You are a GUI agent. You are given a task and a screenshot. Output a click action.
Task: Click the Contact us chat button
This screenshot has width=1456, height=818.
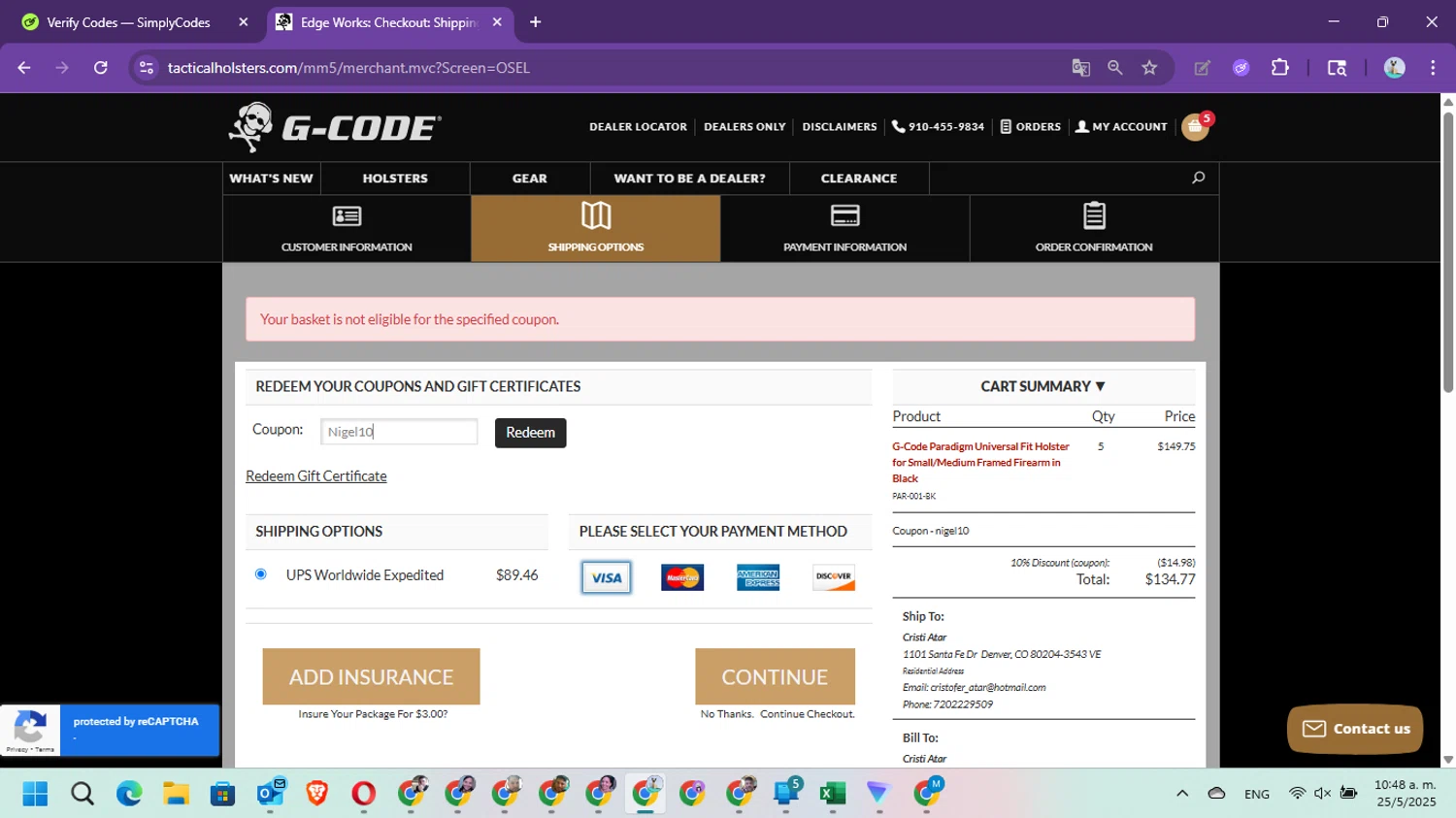(x=1355, y=729)
